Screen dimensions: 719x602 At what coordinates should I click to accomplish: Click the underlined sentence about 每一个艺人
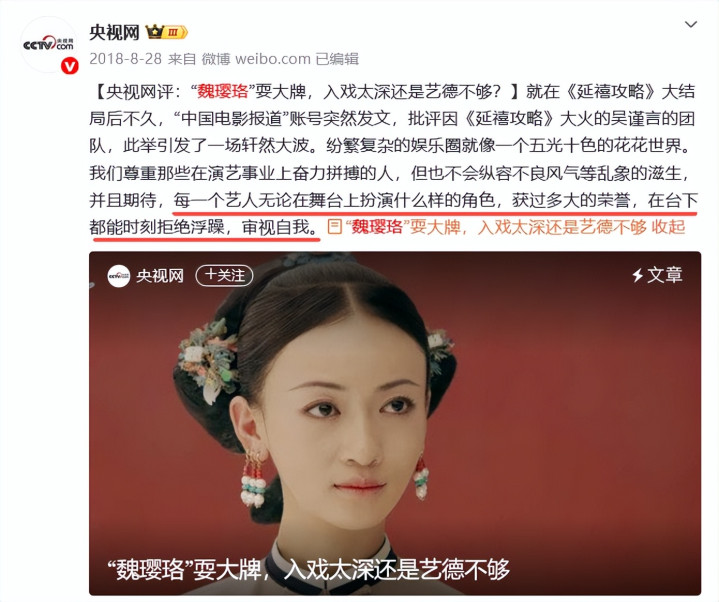coord(393,214)
